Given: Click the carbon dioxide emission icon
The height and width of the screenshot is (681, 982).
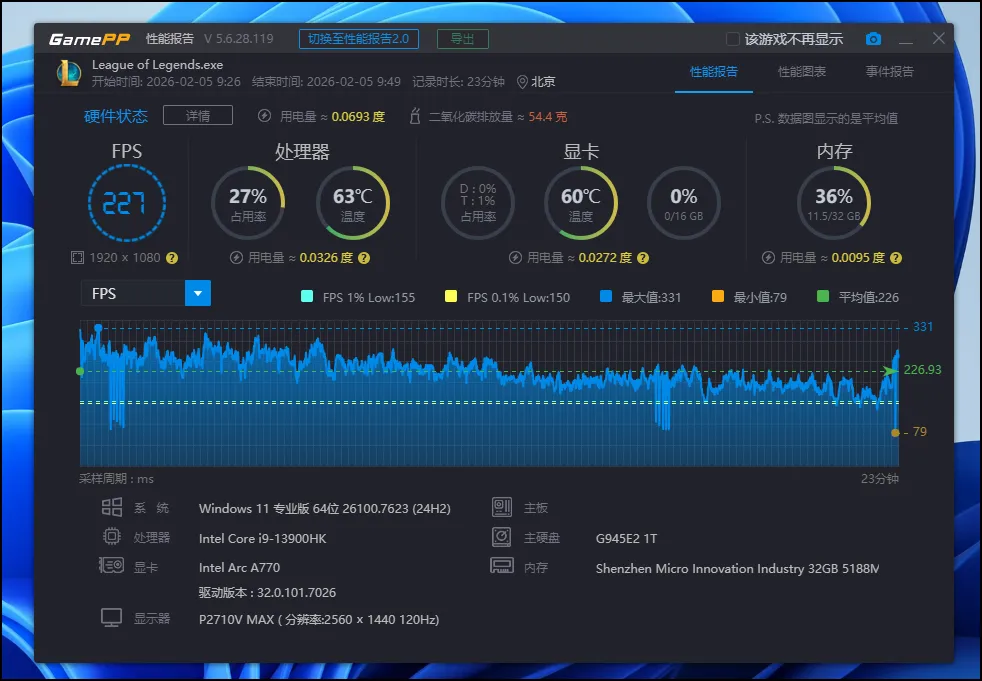Looking at the screenshot, I should pyautogui.click(x=415, y=116).
